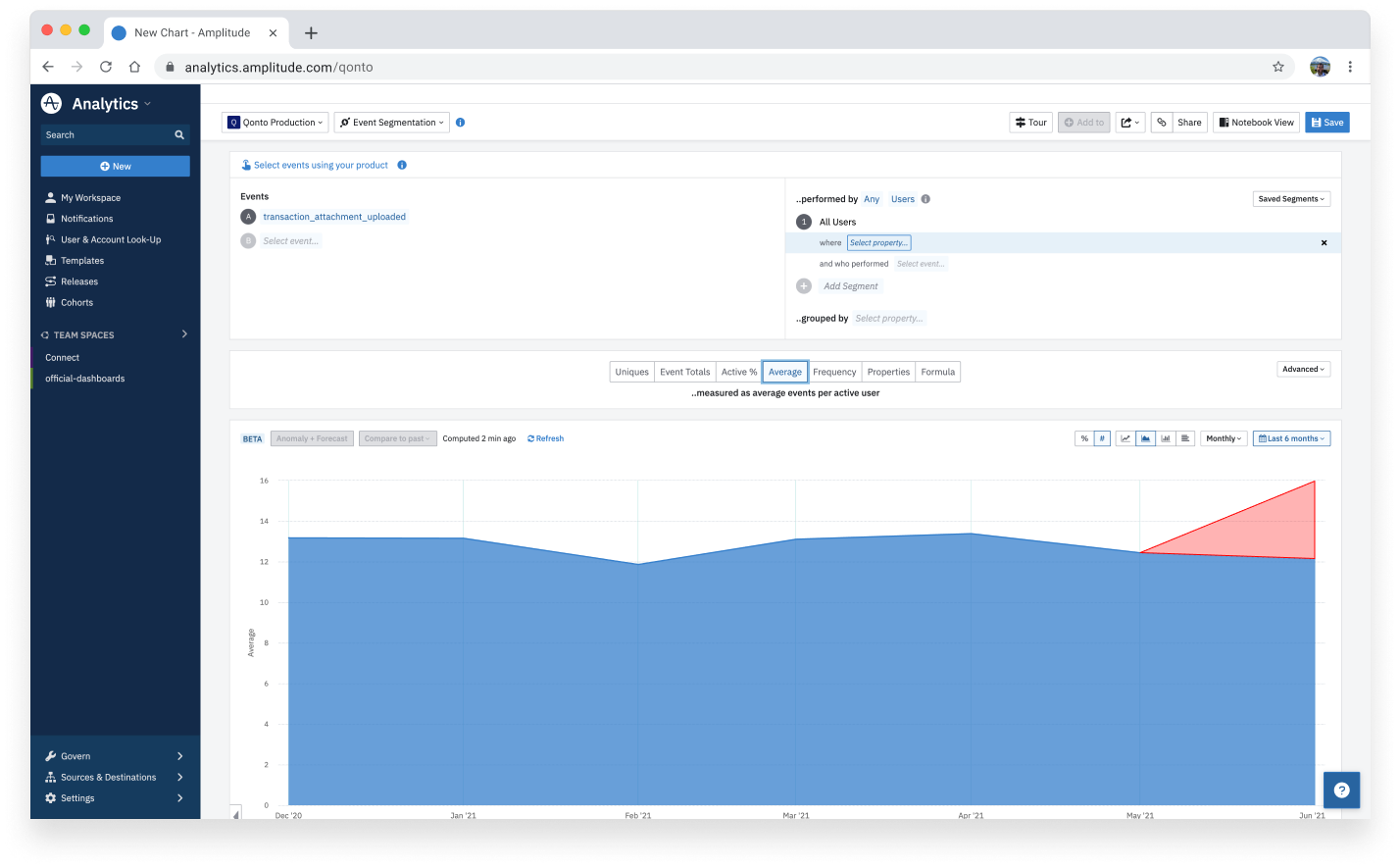Image resolution: width=1400 pixels, height=868 pixels.
Task: Open a new browser tab
Action: [311, 33]
